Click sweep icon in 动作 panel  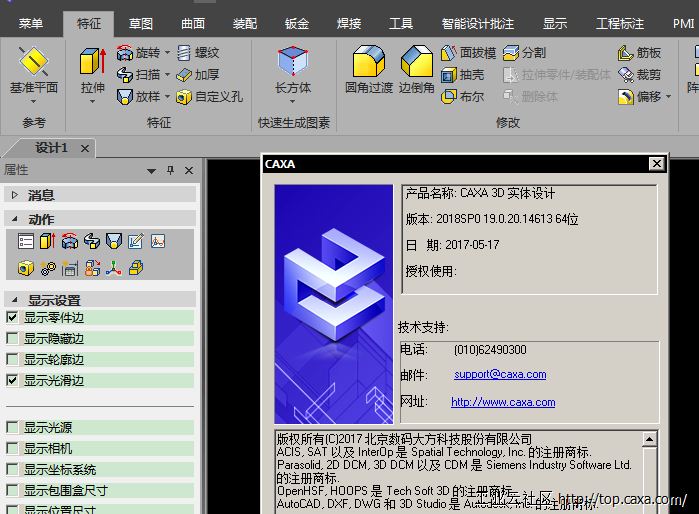(x=91, y=241)
